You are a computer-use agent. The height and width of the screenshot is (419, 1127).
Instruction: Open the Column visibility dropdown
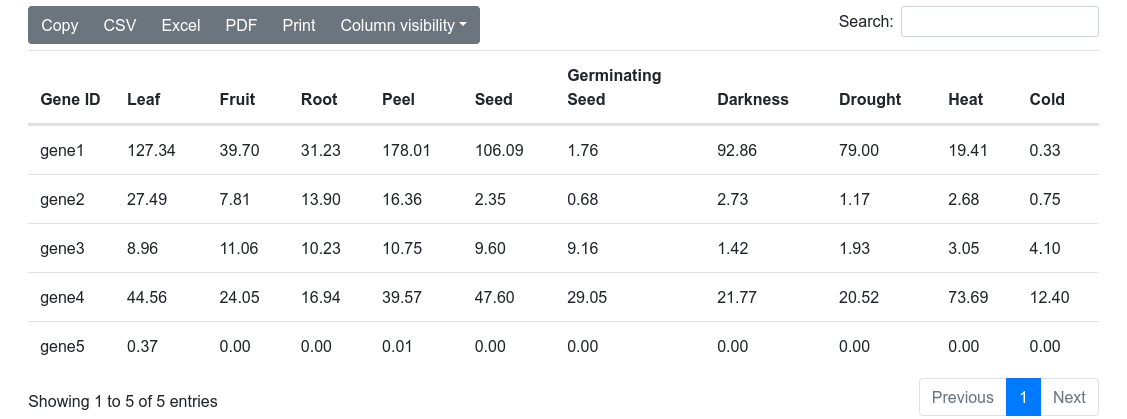point(404,25)
